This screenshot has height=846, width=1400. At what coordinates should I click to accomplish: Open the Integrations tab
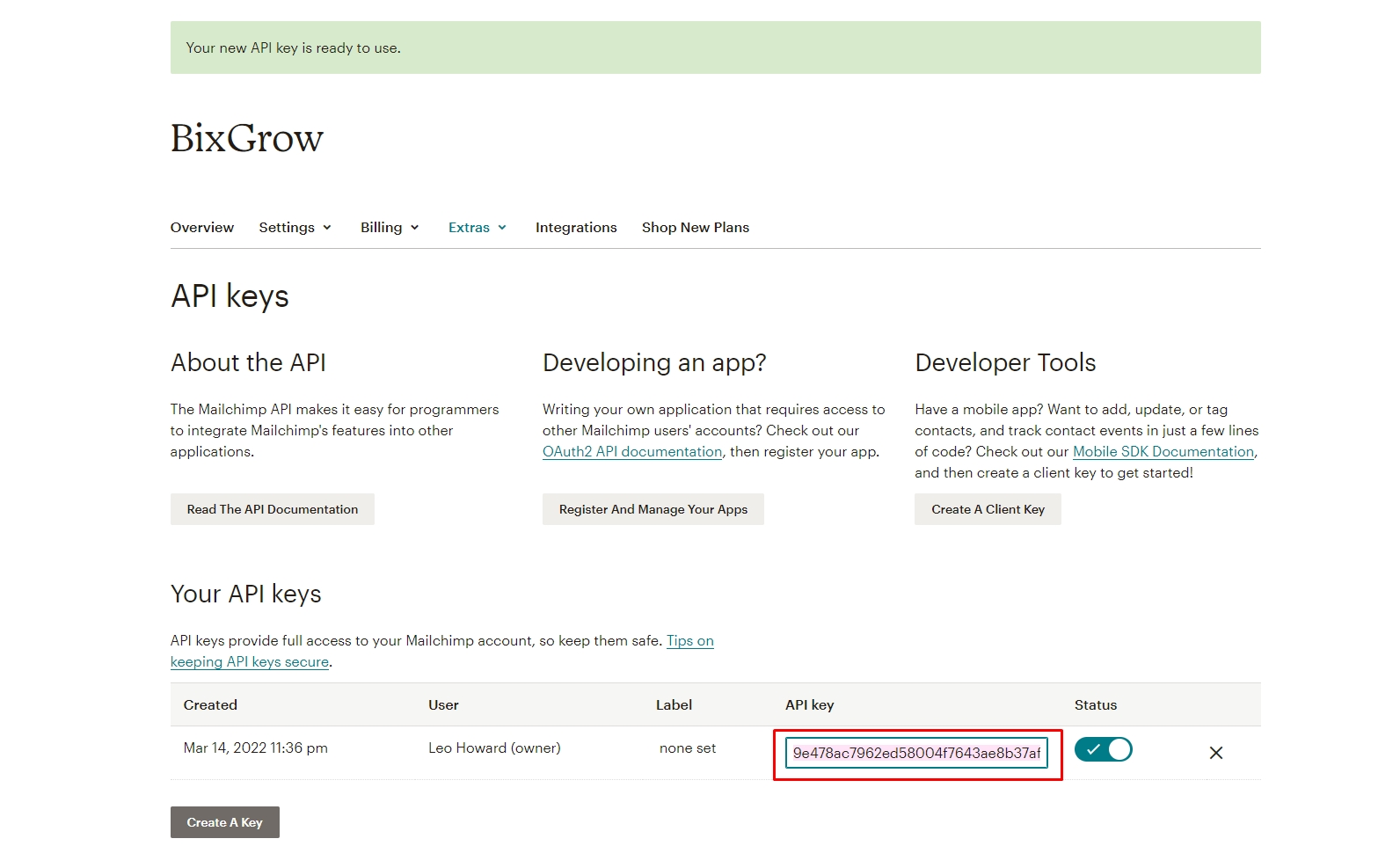[576, 228]
